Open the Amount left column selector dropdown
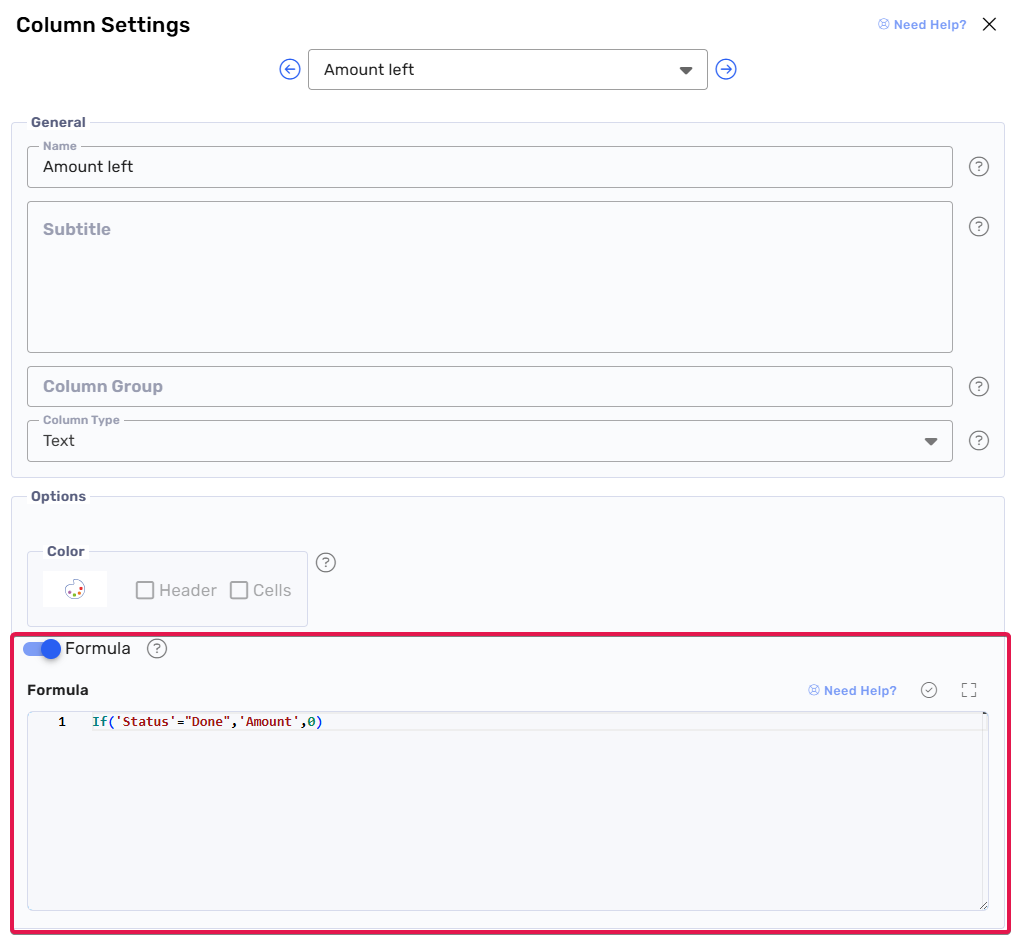Viewport: 1016px width, 952px height. click(x=507, y=70)
